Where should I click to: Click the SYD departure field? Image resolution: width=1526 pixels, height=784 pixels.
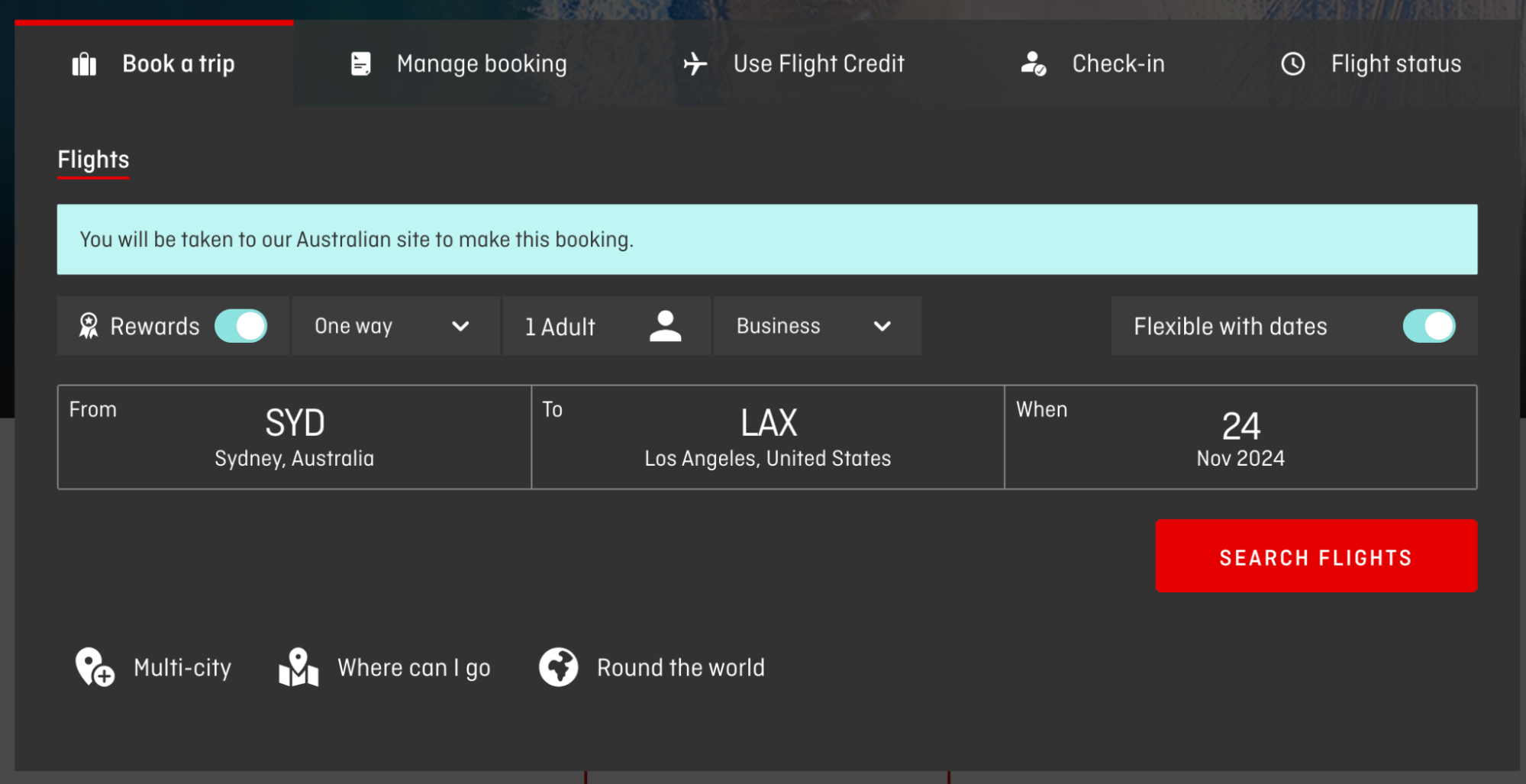(x=295, y=437)
